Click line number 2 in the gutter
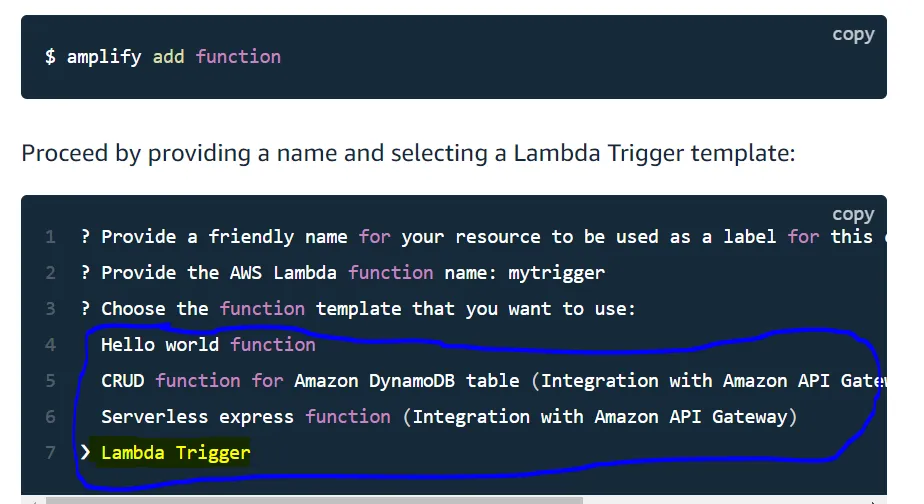 click(x=50, y=273)
